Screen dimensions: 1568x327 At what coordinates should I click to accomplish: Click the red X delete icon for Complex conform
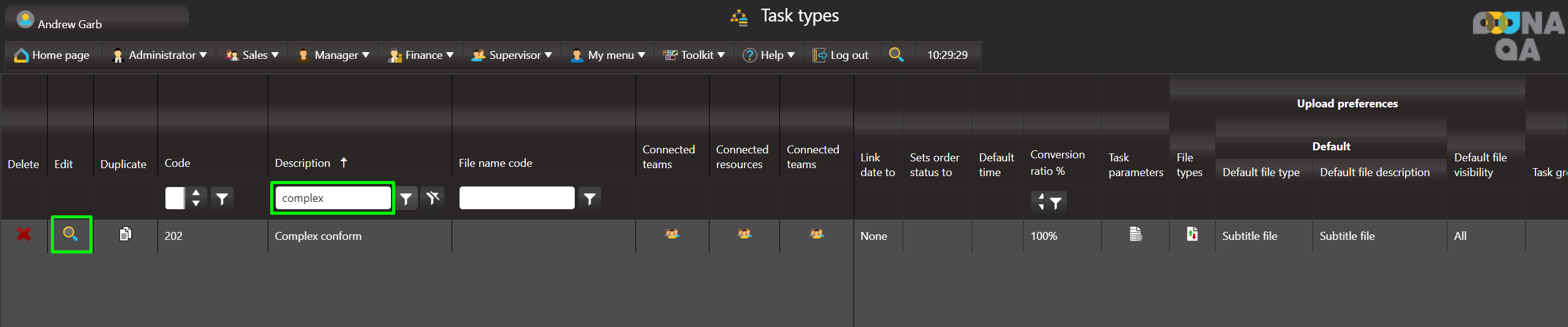[x=23, y=234]
